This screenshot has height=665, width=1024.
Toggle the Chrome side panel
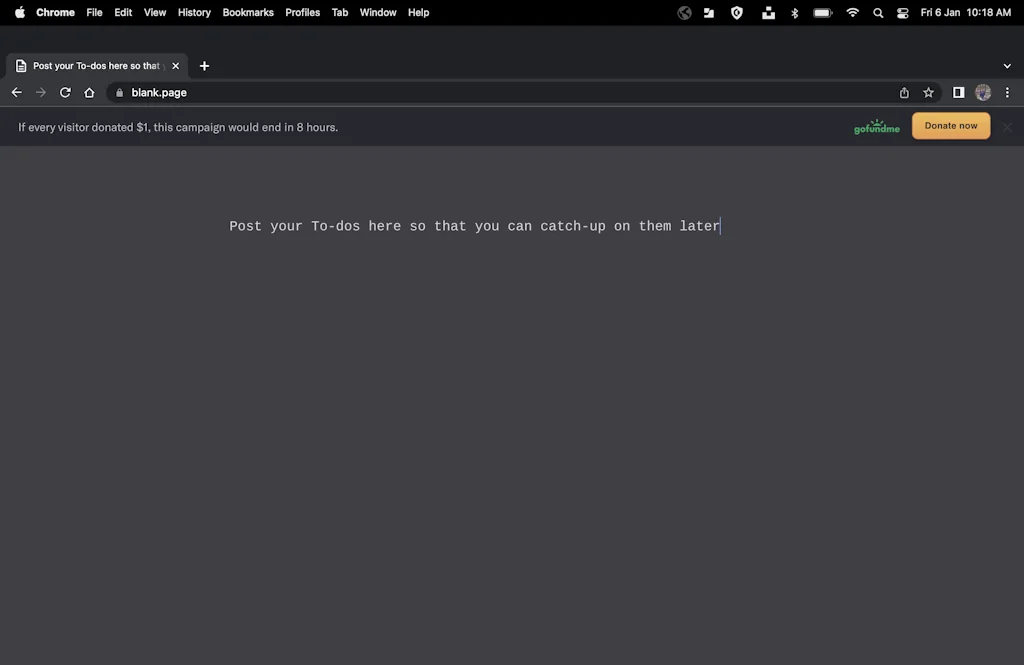pos(957,92)
